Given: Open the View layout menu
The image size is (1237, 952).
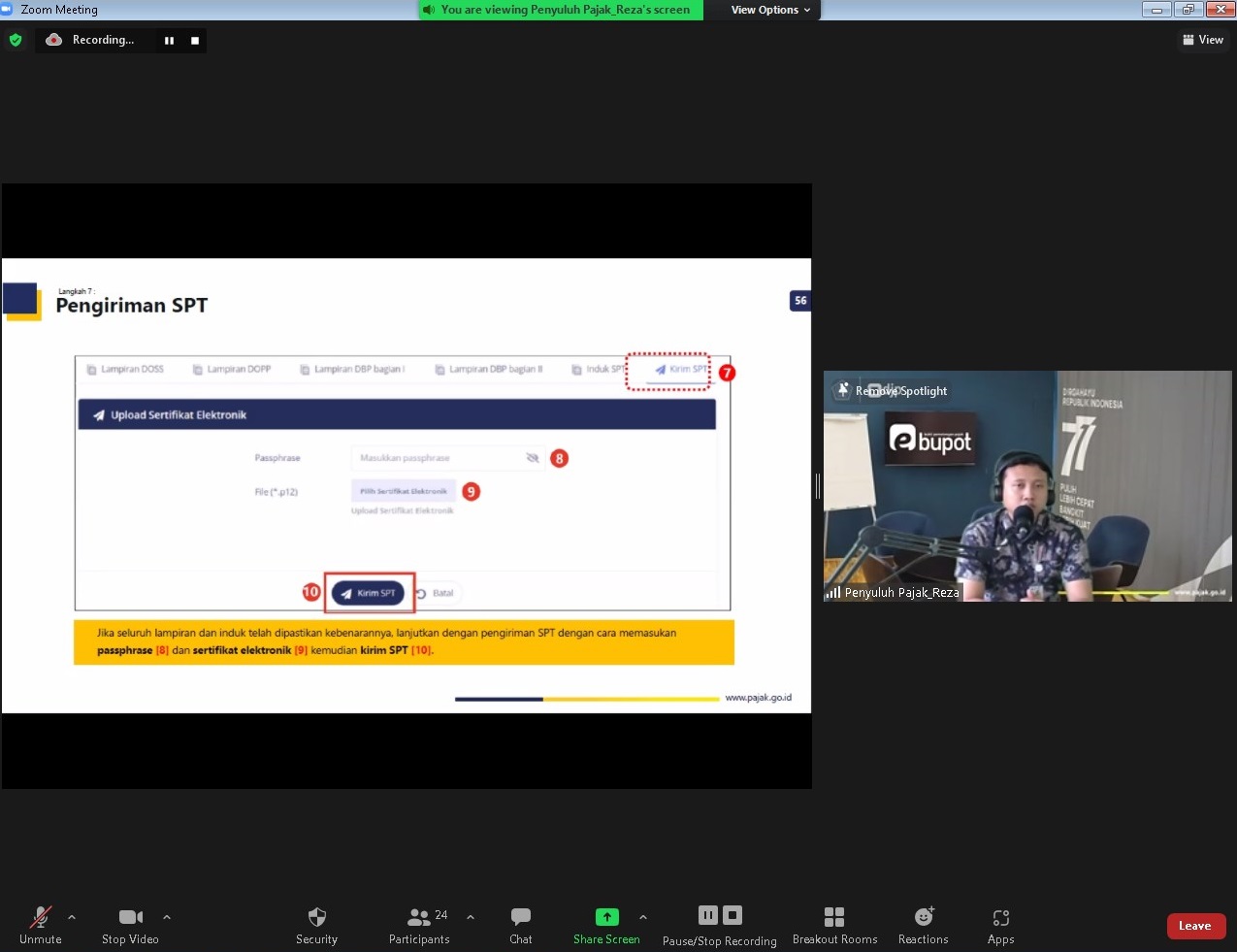Looking at the screenshot, I should [1203, 40].
